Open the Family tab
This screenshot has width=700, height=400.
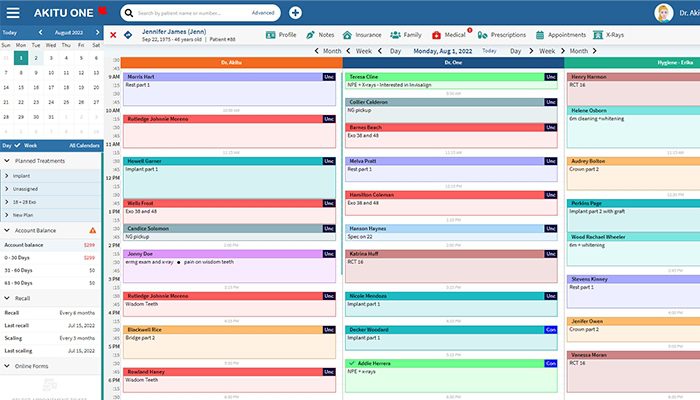pyautogui.click(x=406, y=35)
